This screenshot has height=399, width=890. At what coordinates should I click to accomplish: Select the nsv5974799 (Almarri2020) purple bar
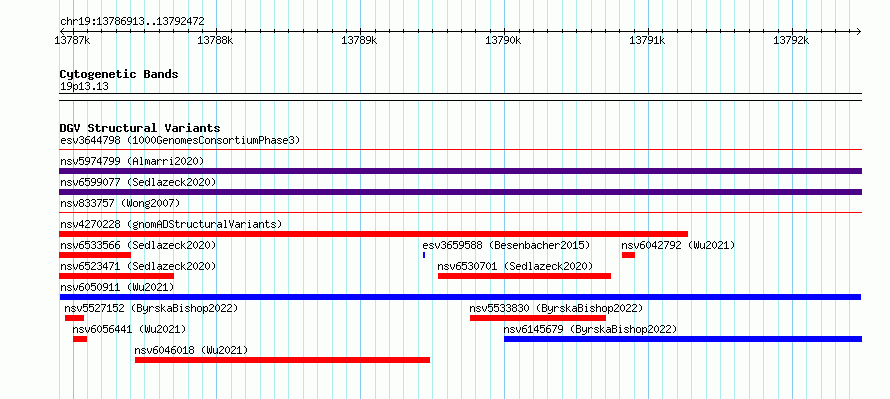click(460, 171)
